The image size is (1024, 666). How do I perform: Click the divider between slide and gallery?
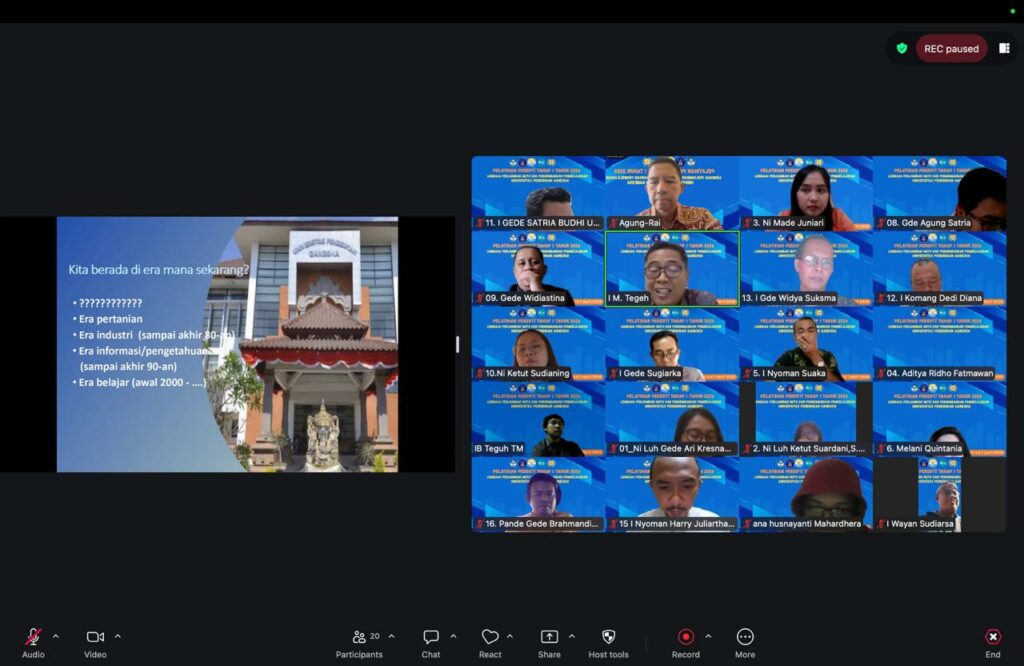click(x=458, y=344)
